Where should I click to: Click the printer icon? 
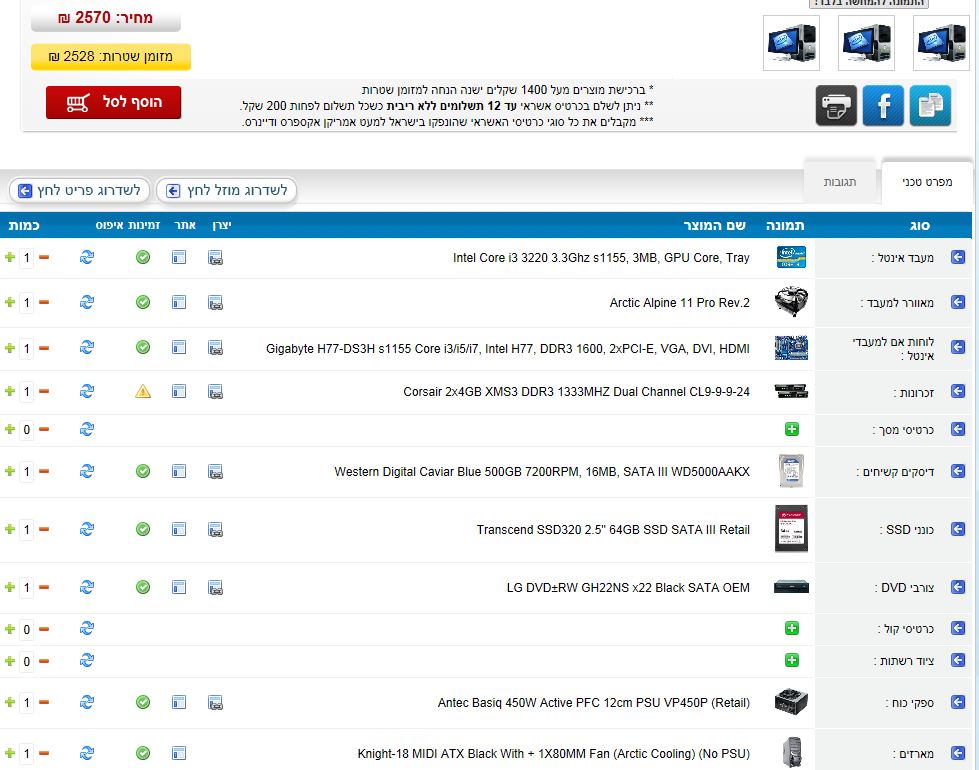pos(836,105)
